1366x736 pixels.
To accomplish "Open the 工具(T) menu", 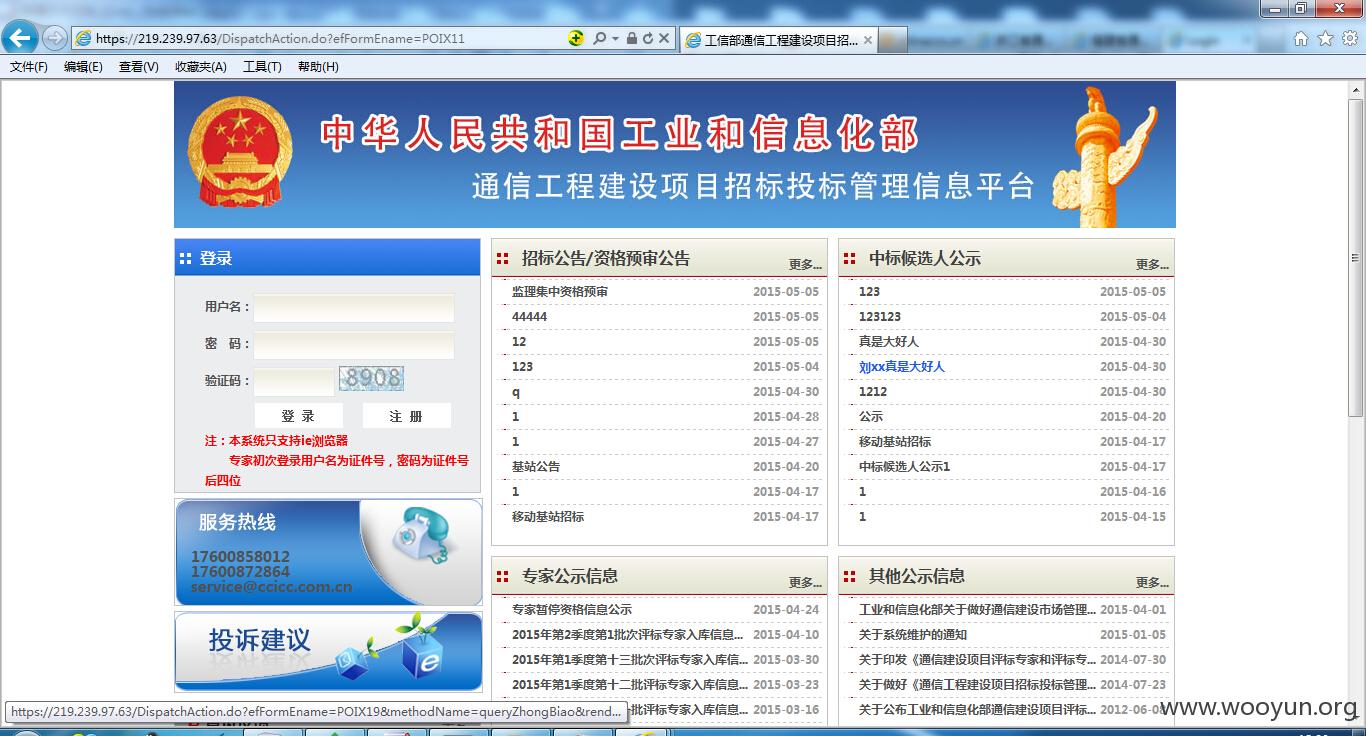I will pos(262,67).
